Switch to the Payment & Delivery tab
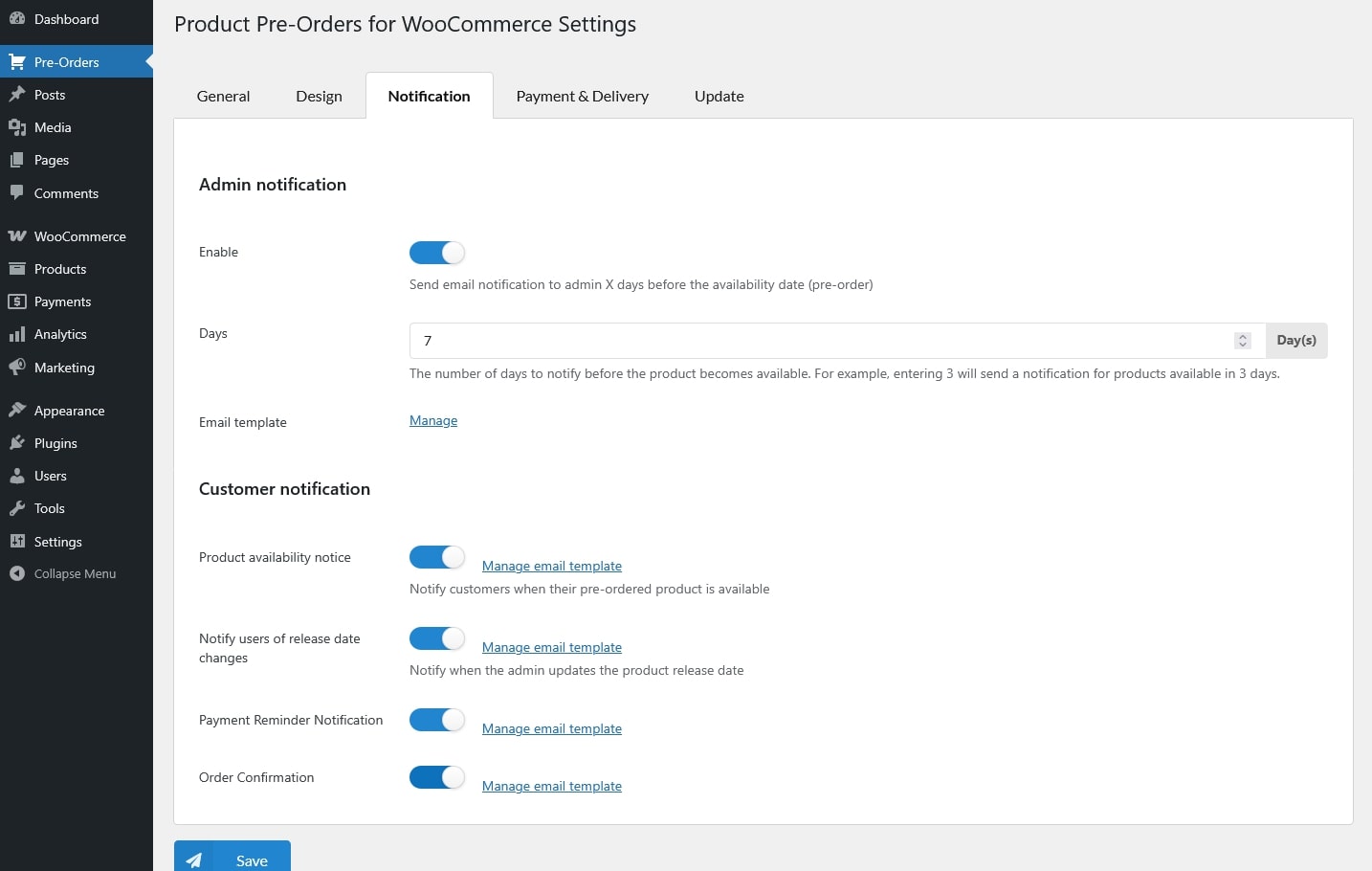This screenshot has height=871, width=1372. pyautogui.click(x=582, y=97)
